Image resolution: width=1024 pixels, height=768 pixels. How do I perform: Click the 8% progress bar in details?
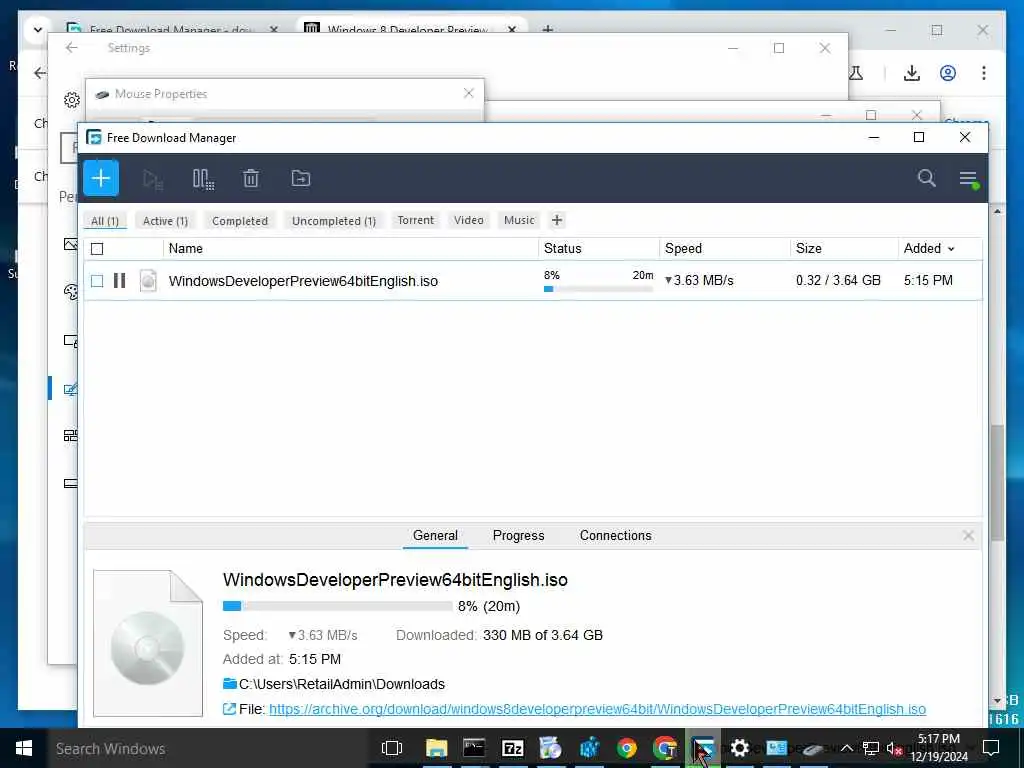[x=337, y=606]
